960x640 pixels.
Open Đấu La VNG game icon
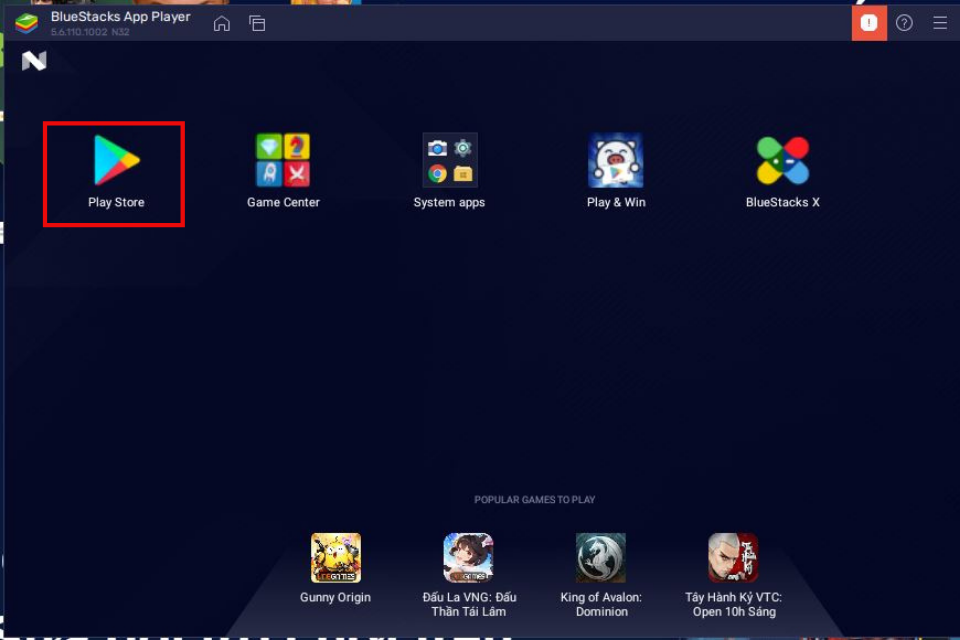click(x=468, y=557)
